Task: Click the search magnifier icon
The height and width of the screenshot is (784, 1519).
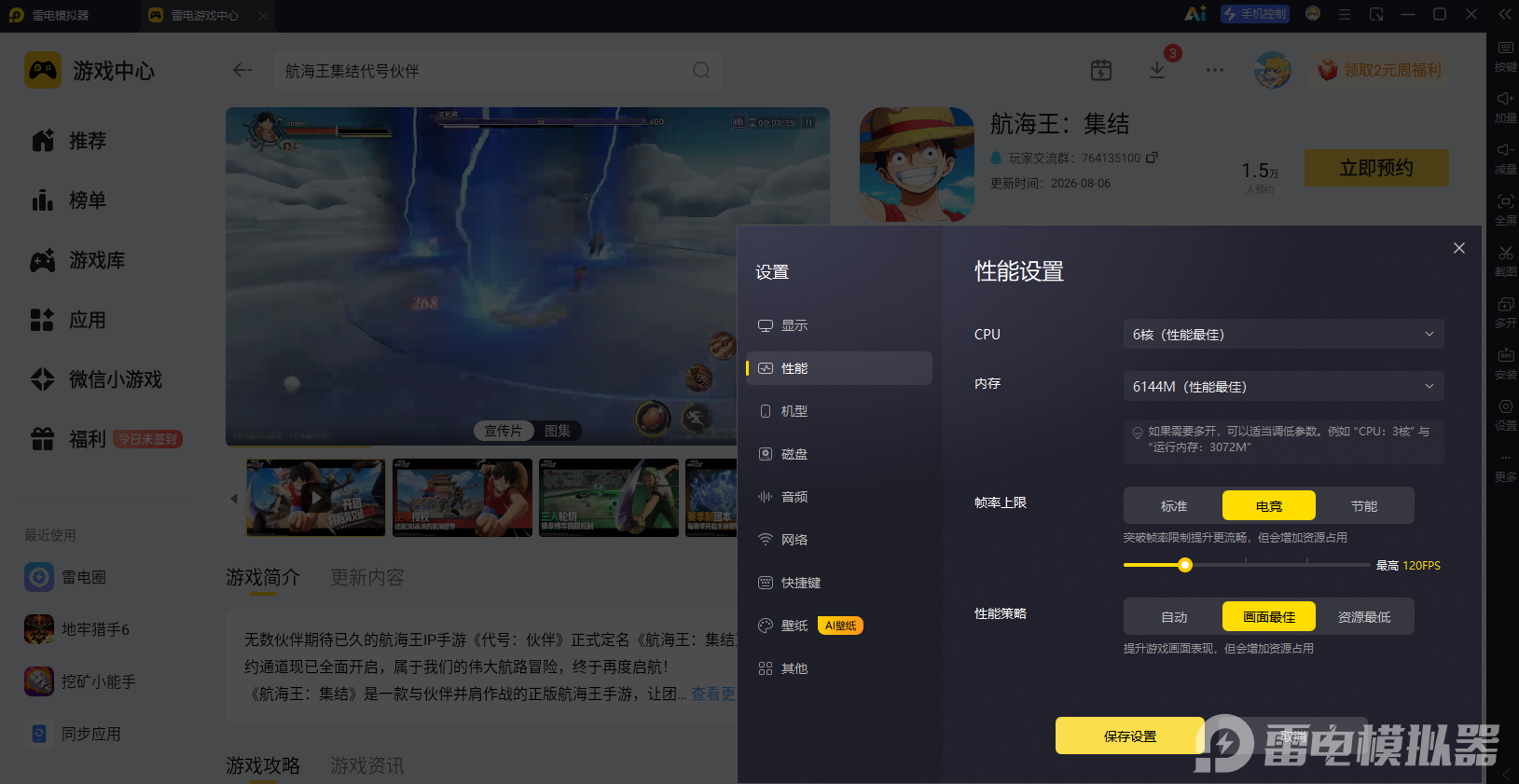Action: [701, 71]
